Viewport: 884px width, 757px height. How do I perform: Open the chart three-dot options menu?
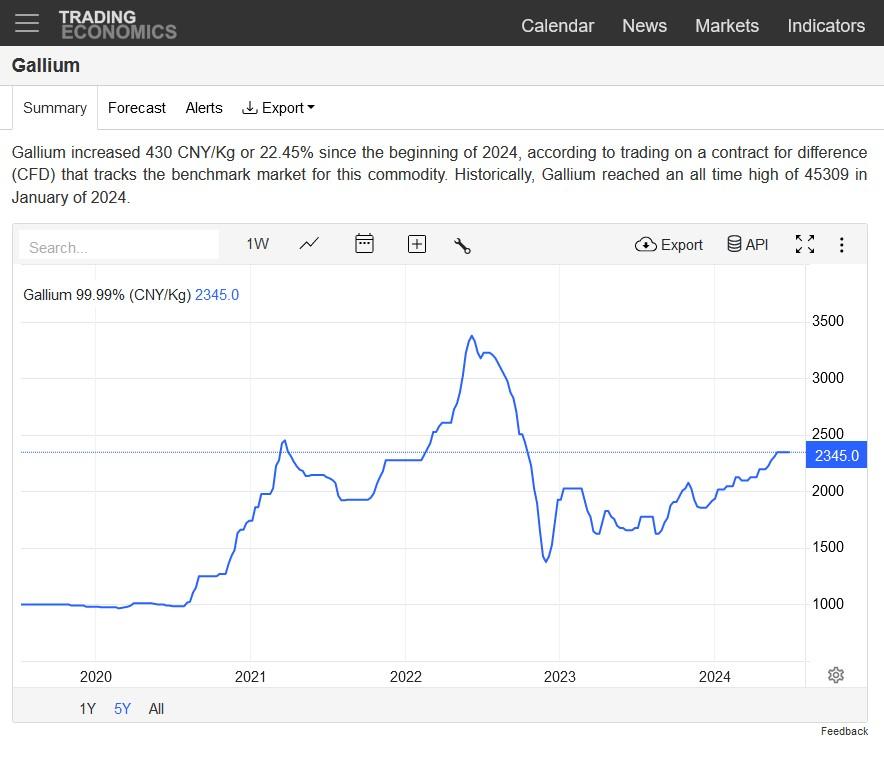[842, 245]
